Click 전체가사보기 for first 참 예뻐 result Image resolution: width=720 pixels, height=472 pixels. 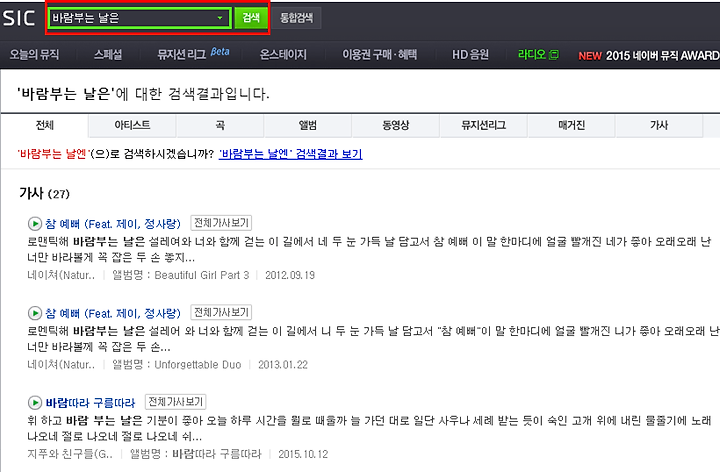click(x=221, y=223)
